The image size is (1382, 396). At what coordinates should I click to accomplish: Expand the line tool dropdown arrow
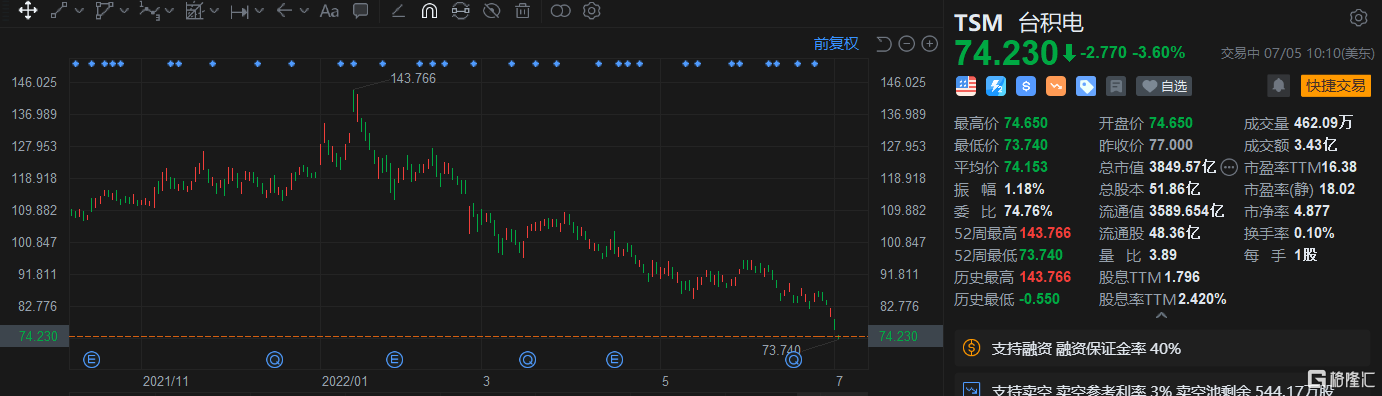point(81,12)
